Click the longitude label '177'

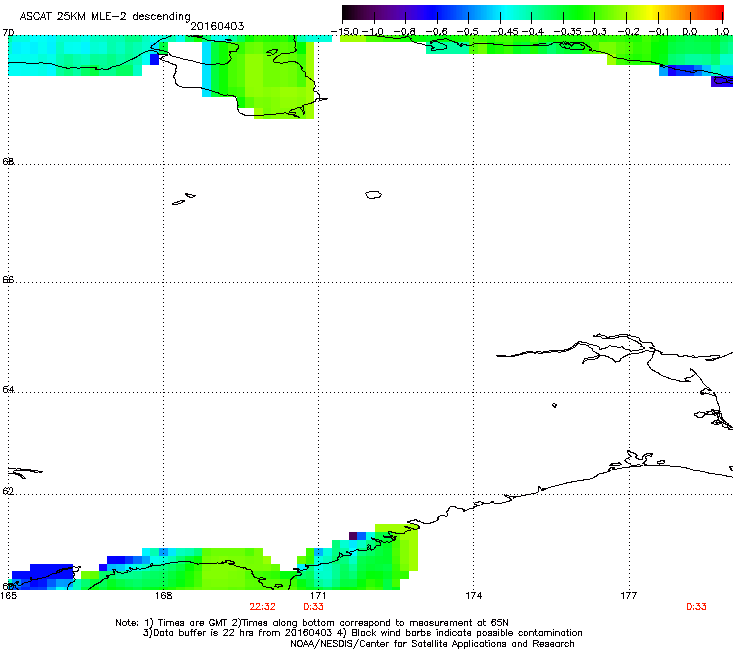pyautogui.click(x=629, y=596)
